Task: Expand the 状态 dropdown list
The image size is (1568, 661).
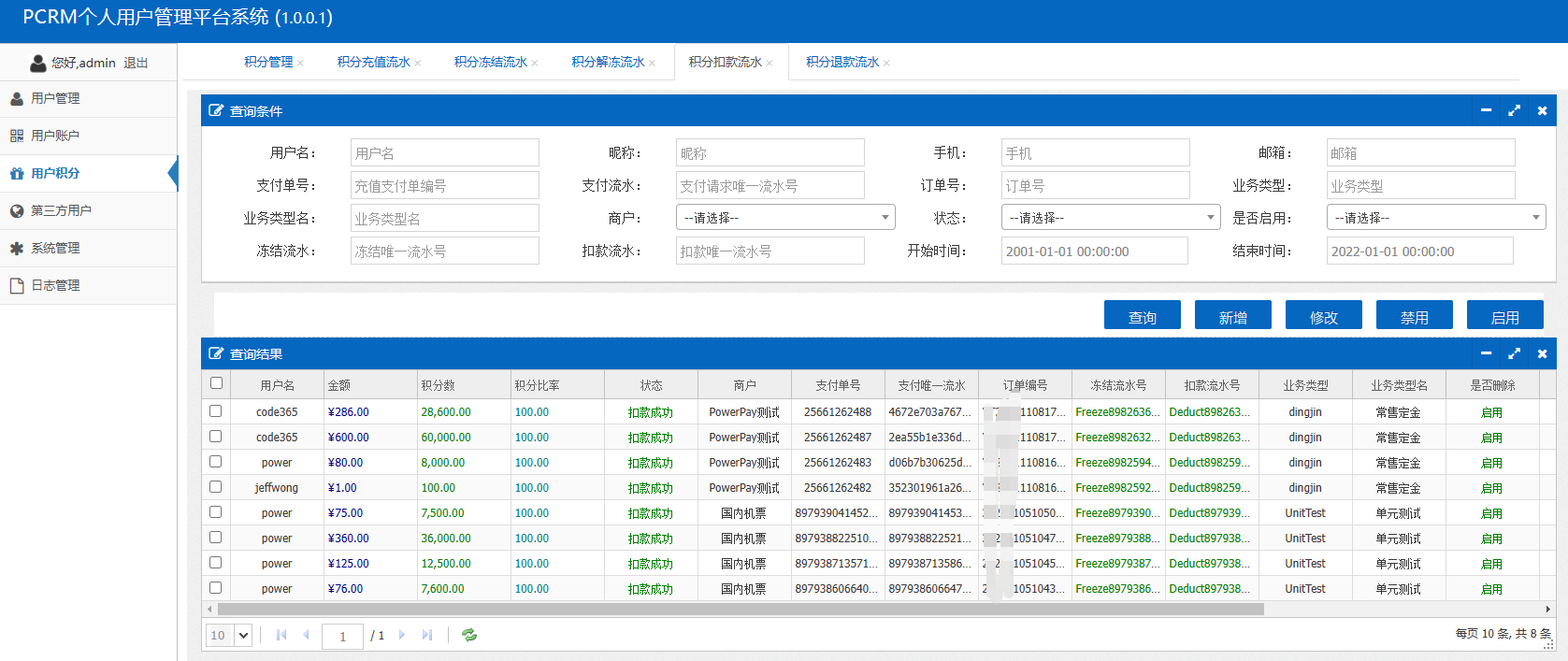Action: click(x=1110, y=218)
